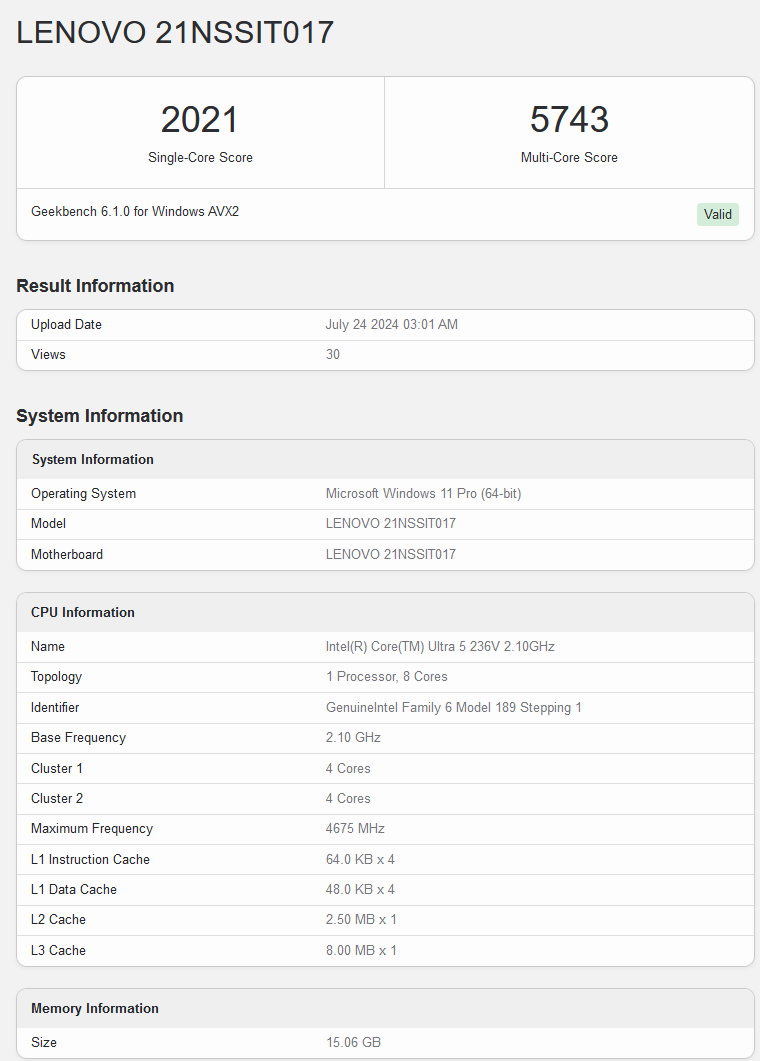The width and height of the screenshot is (760, 1061).
Task: Click the Multi-Core Score label
Action: (569, 158)
